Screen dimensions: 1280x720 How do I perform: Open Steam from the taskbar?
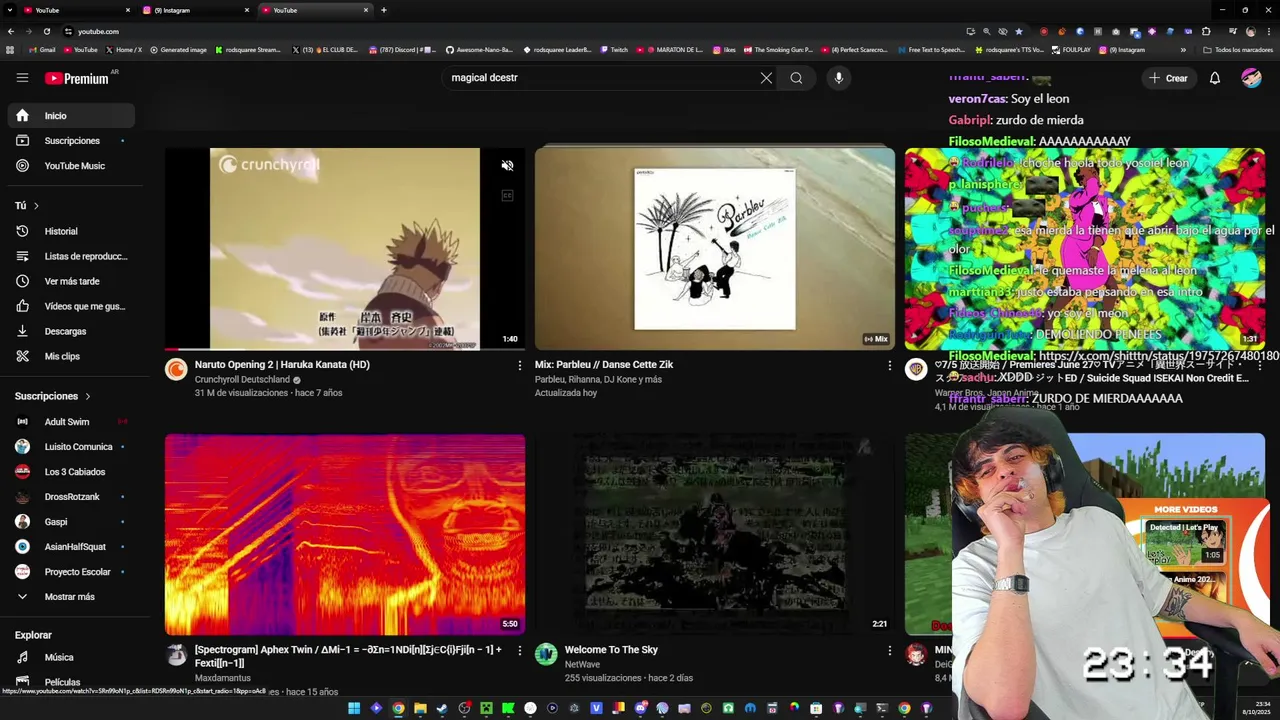click(442, 708)
